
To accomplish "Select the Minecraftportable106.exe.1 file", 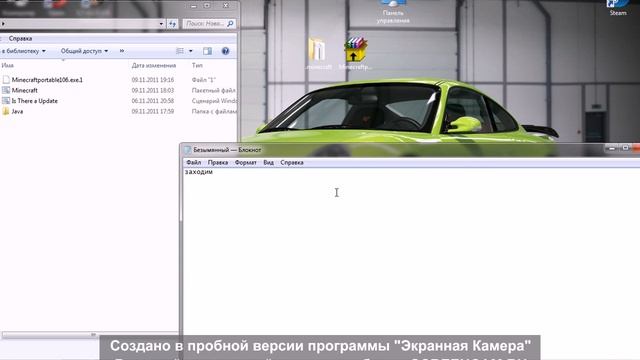I will 47,80.
